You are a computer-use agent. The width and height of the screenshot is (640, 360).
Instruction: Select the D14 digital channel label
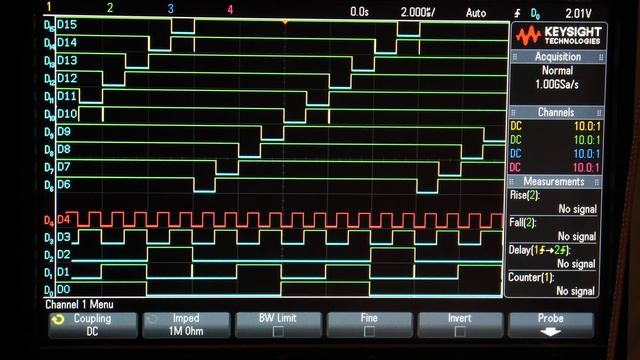[x=67, y=43]
